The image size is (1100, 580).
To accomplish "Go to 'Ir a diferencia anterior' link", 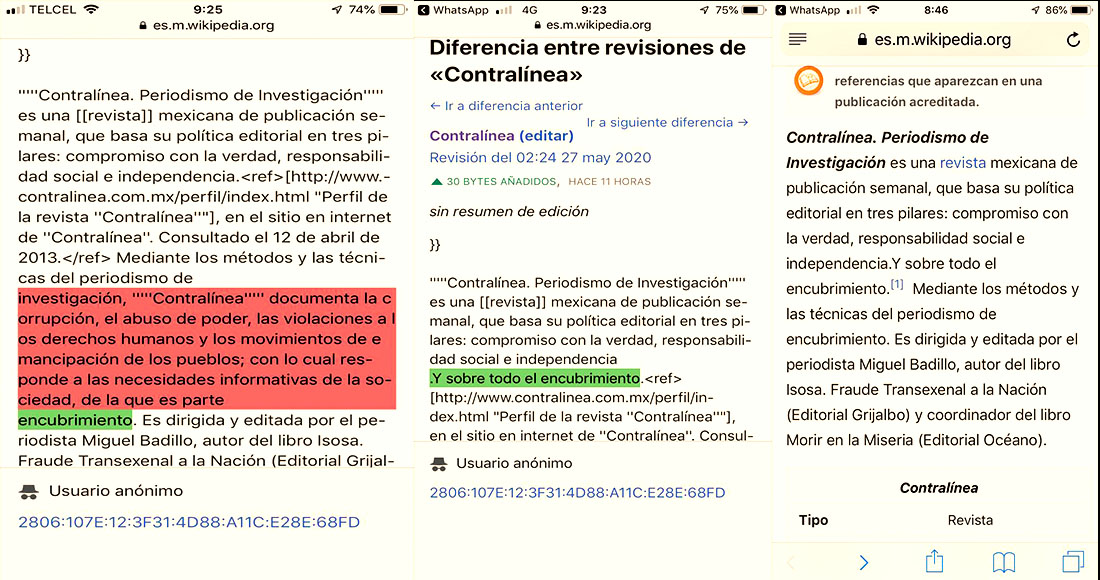I will (505, 106).
